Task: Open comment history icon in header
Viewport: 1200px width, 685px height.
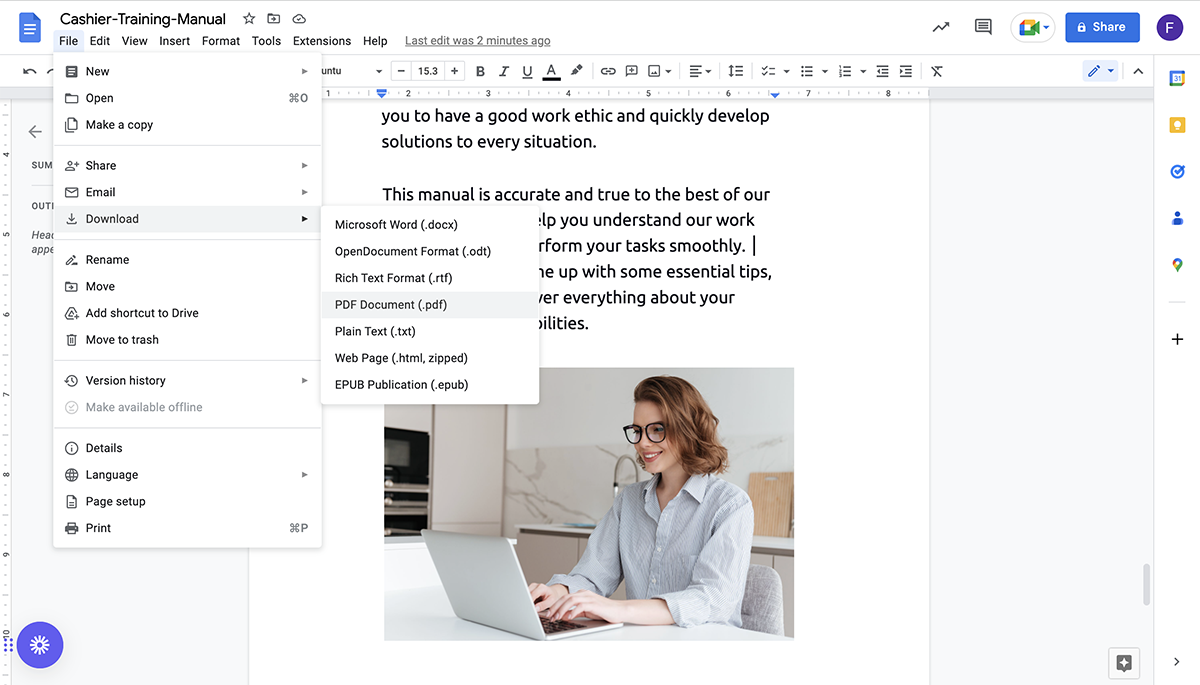Action: [x=983, y=27]
